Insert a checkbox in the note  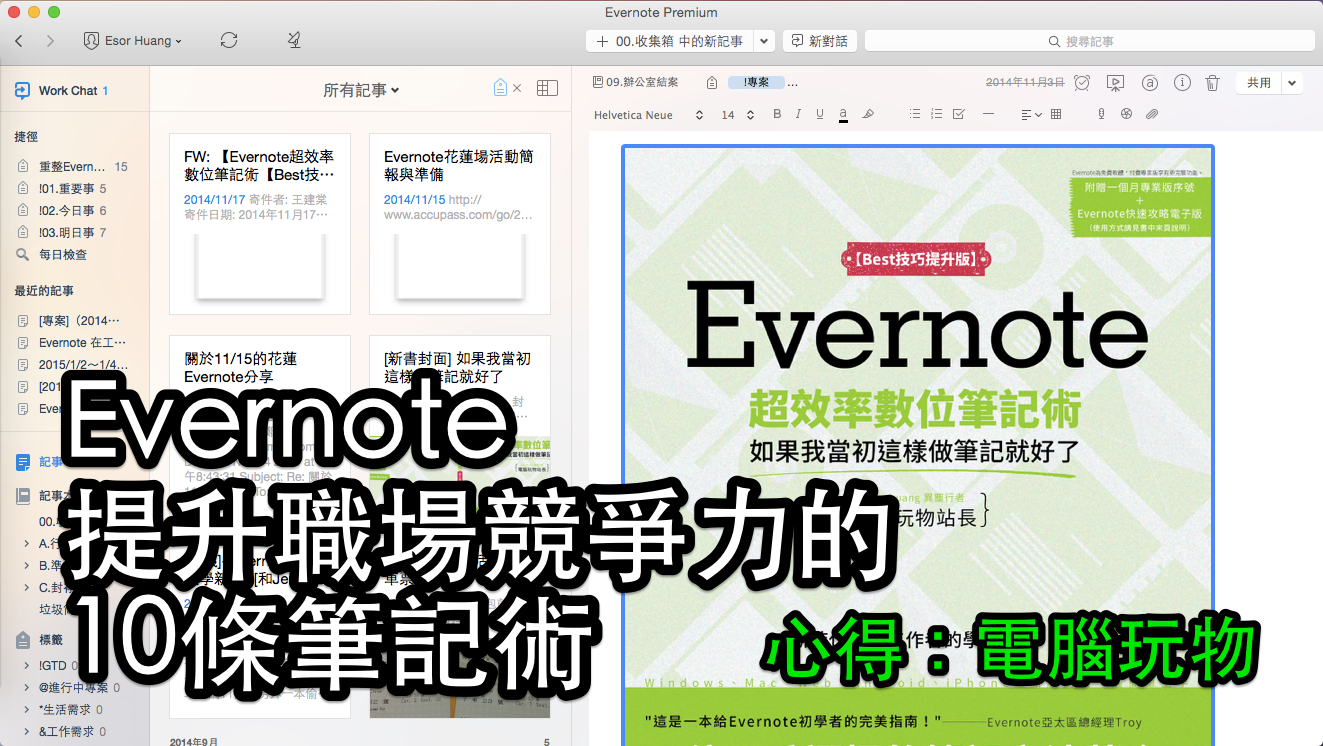(x=958, y=115)
